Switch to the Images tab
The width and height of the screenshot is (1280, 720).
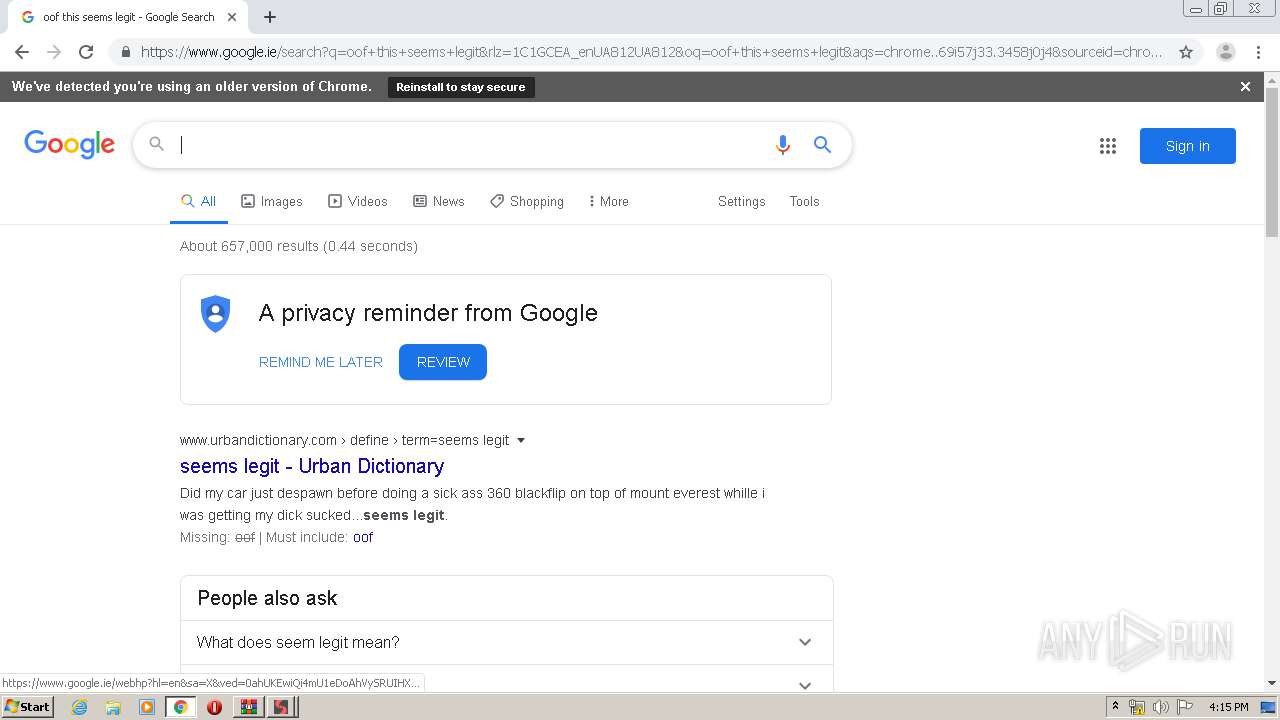click(x=272, y=201)
